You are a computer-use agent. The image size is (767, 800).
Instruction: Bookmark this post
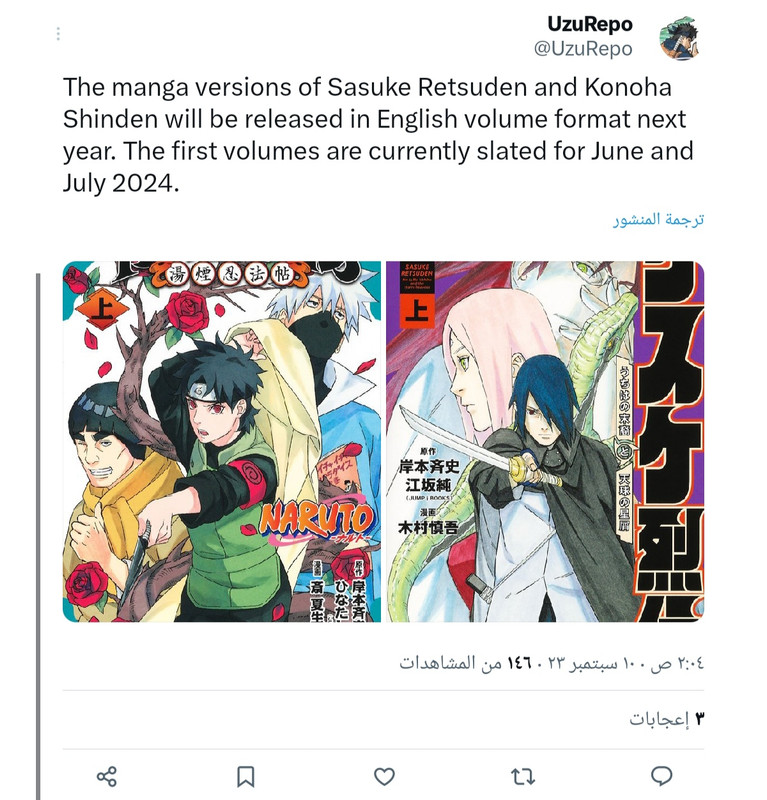[245, 776]
